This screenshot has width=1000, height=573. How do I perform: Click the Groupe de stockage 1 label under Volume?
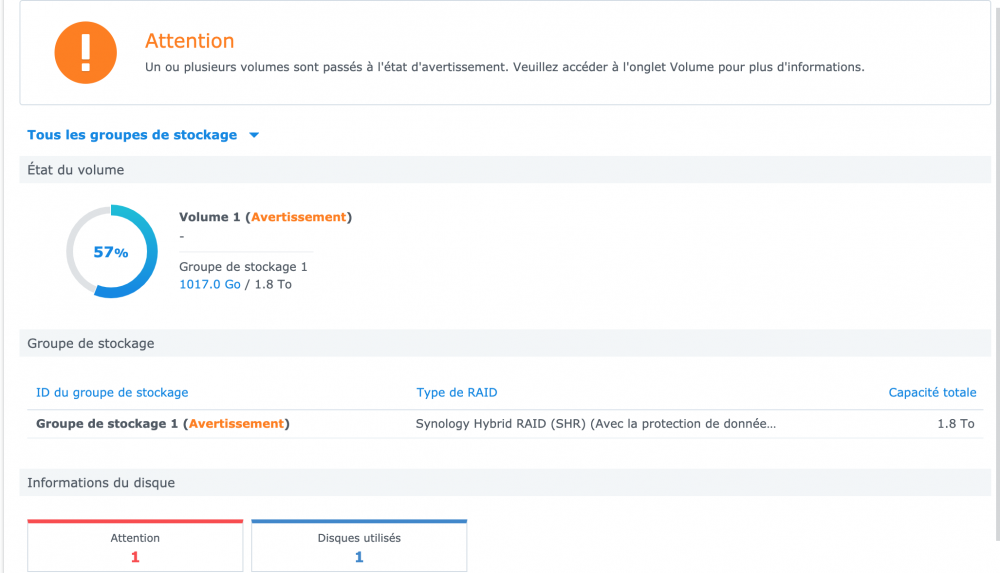(x=243, y=267)
